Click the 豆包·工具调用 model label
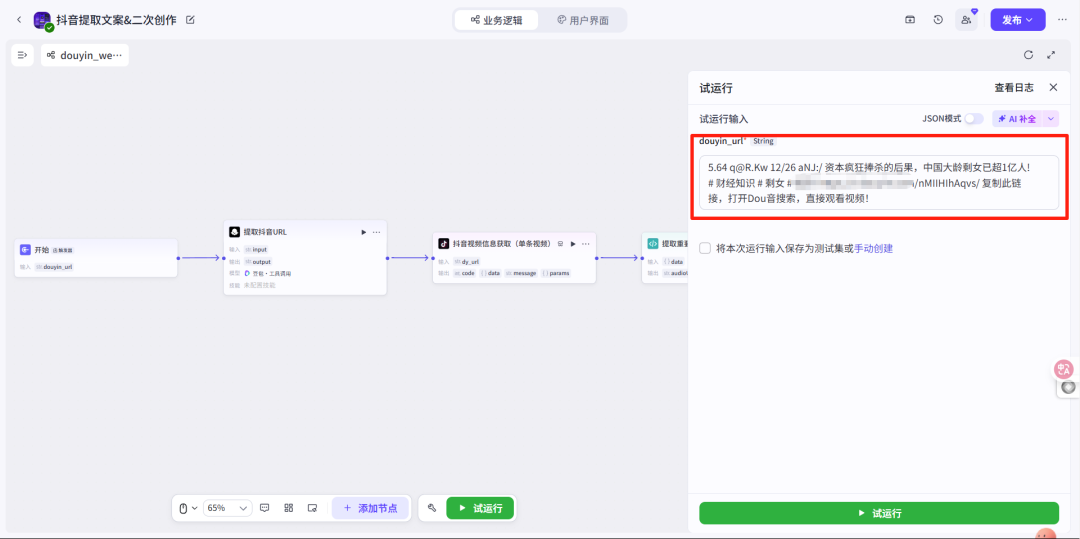1080x539 pixels. pyautogui.click(x=268, y=273)
